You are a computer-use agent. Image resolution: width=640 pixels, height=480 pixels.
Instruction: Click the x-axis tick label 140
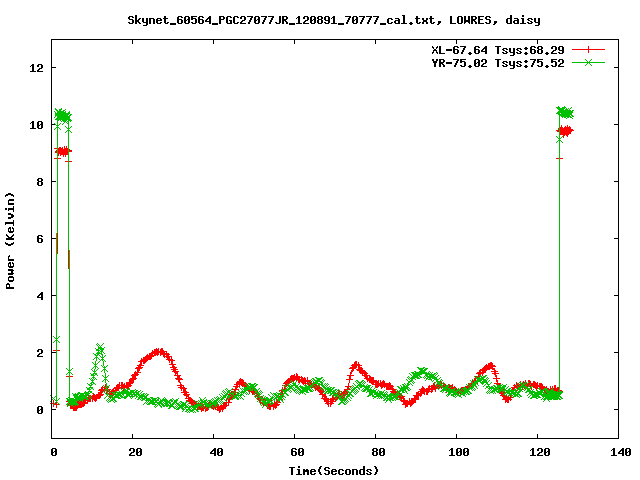(x=620, y=452)
